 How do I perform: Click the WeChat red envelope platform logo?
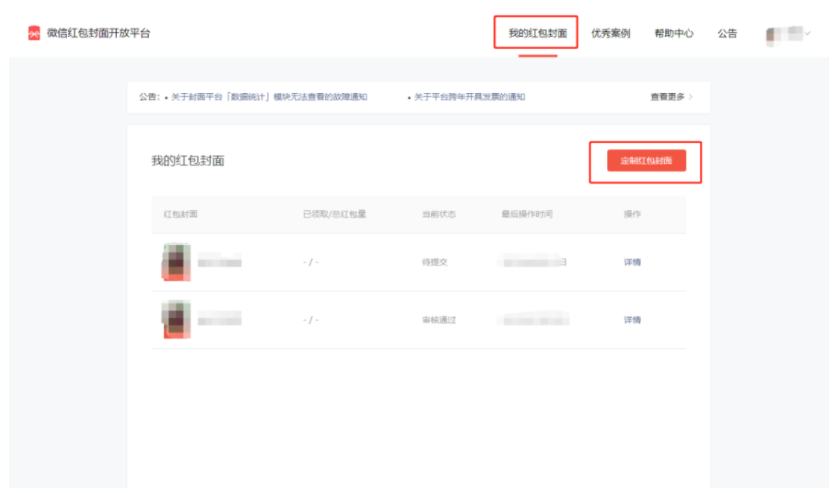(x=34, y=33)
